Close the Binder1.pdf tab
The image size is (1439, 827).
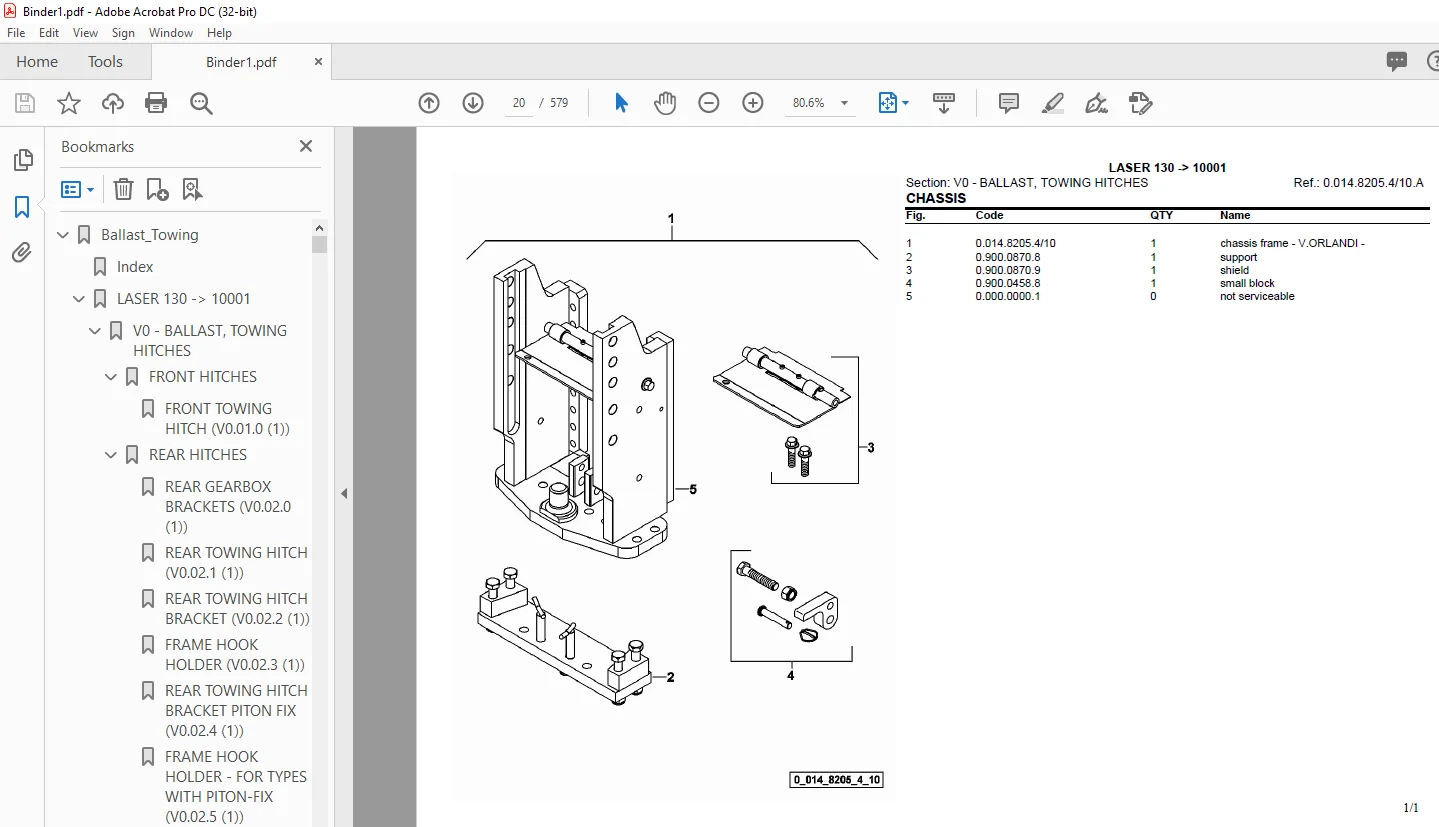(x=319, y=62)
